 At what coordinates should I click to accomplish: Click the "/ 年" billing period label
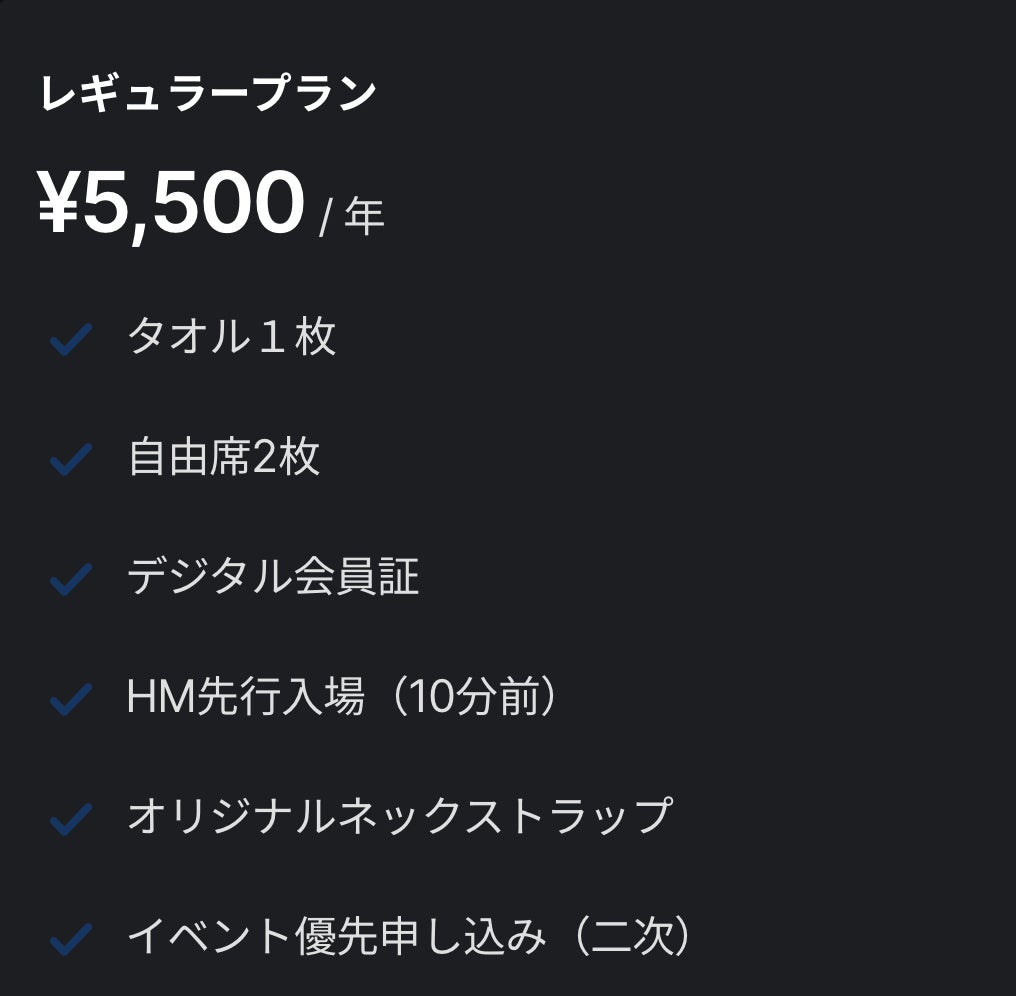click(x=351, y=216)
